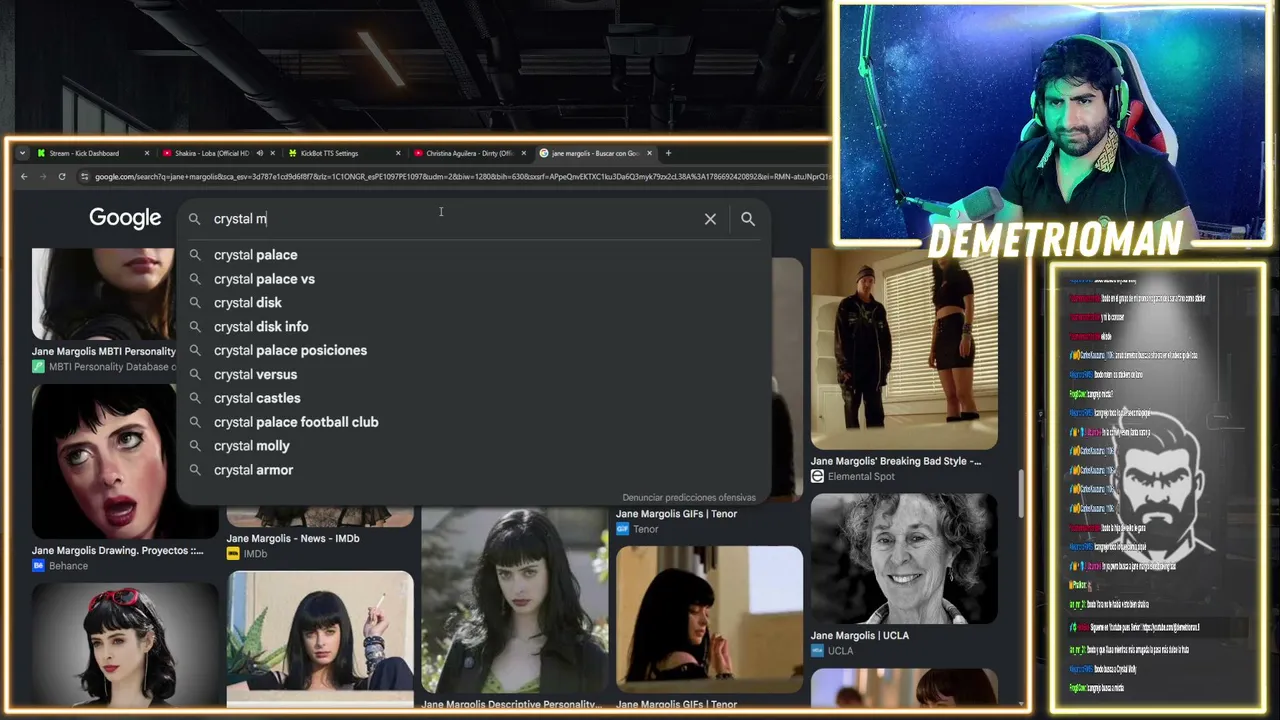Open a new browser tab
The height and width of the screenshot is (720, 1280).
point(668,153)
